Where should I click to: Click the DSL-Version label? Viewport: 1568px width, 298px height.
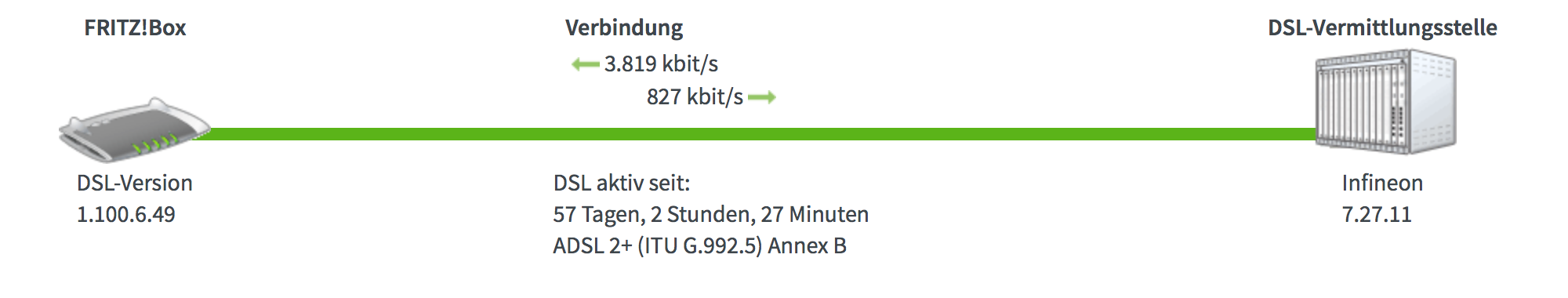point(134,183)
